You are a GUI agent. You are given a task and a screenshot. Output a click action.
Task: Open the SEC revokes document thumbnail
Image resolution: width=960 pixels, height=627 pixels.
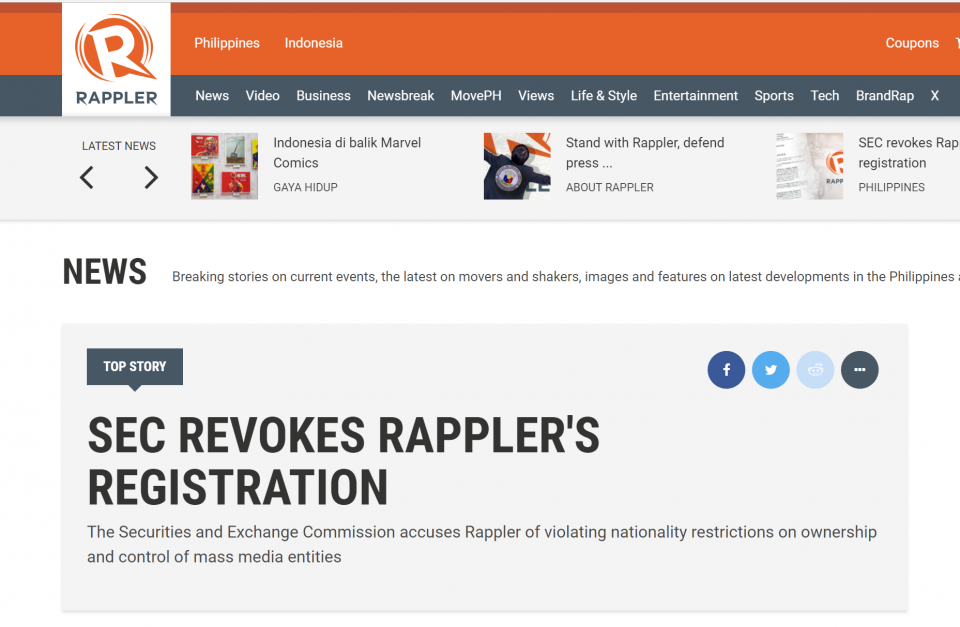[809, 166]
